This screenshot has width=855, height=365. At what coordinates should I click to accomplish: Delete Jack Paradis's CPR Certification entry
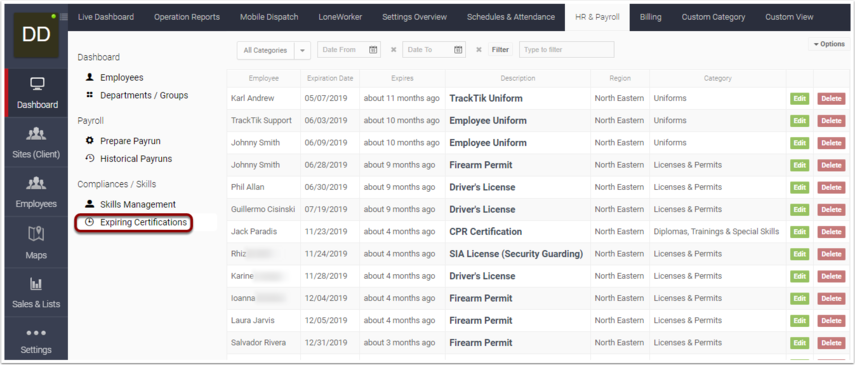pos(831,232)
